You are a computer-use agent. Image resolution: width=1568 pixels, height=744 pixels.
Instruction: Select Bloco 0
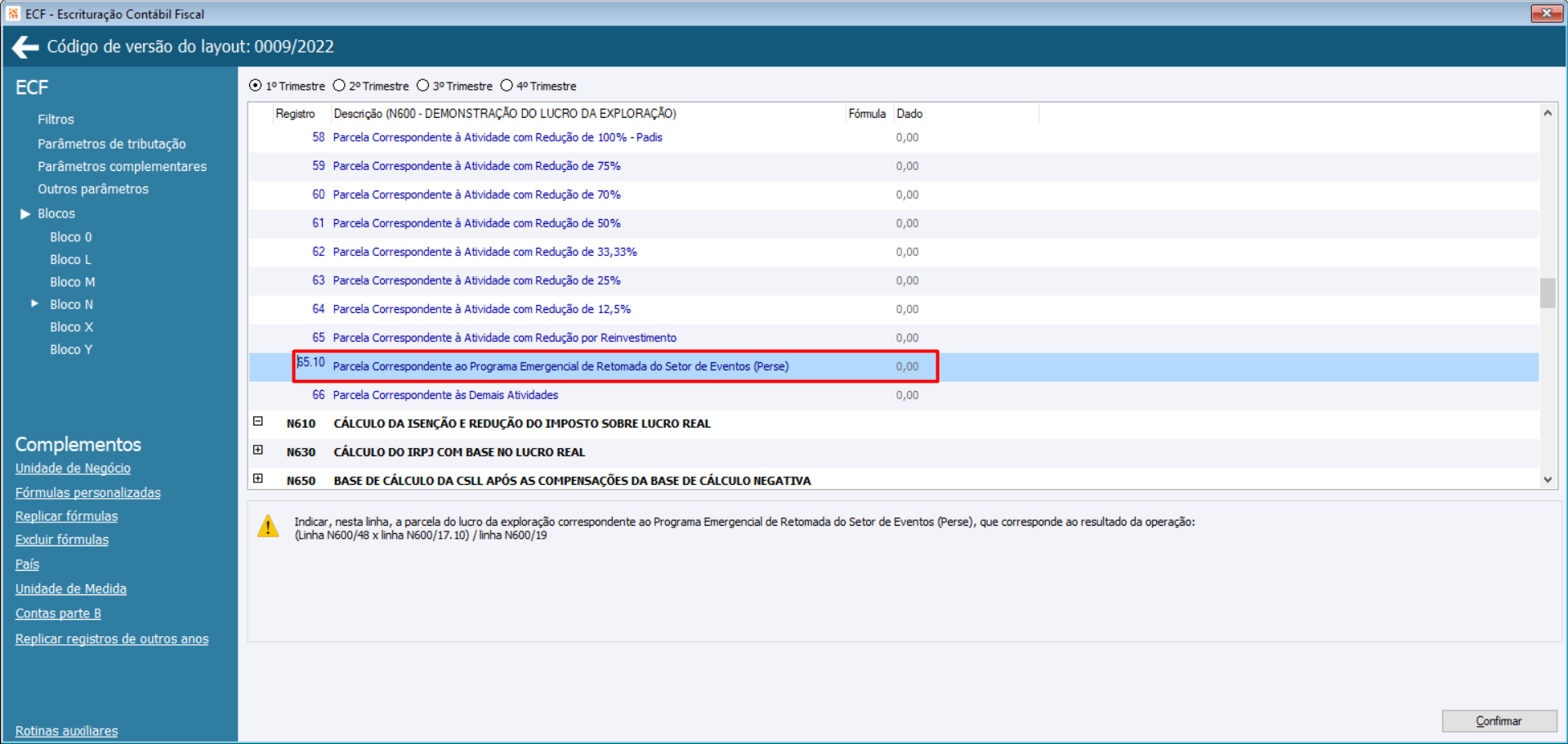click(71, 237)
